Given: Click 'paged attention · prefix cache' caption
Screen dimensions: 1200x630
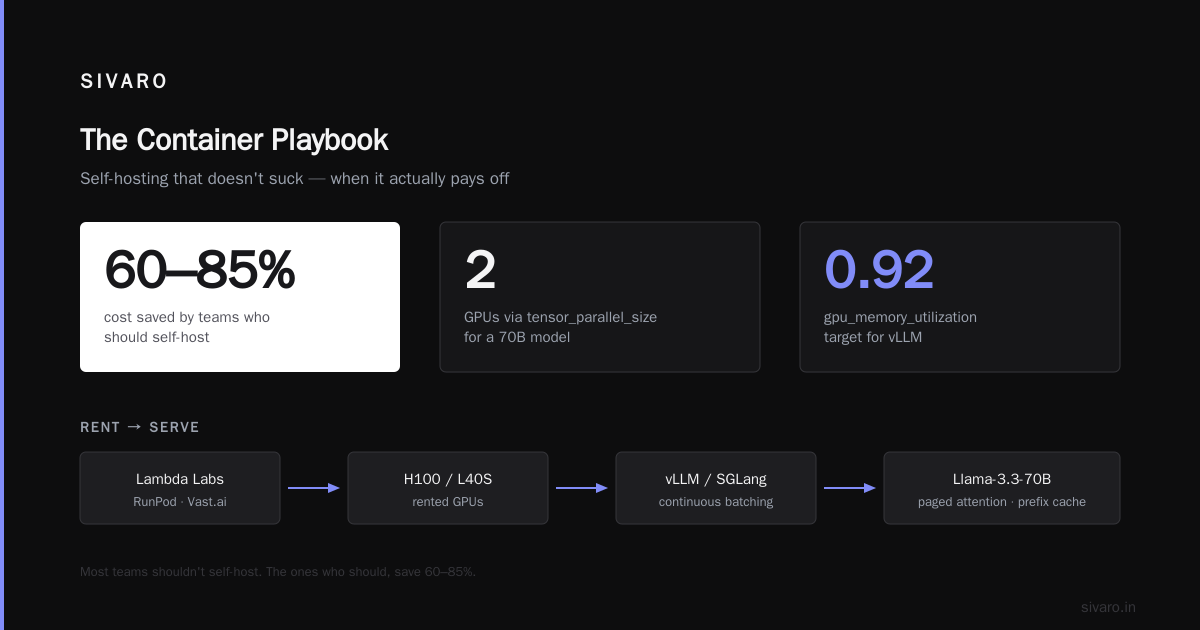Looking at the screenshot, I should tap(1002, 502).
